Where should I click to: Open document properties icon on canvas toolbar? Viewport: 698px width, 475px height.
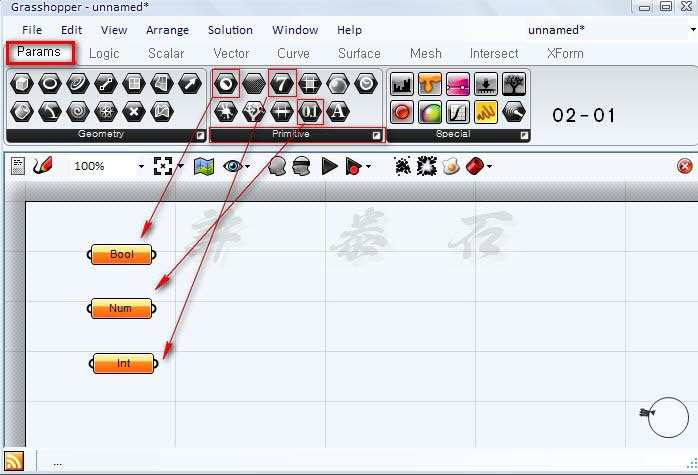point(18,166)
